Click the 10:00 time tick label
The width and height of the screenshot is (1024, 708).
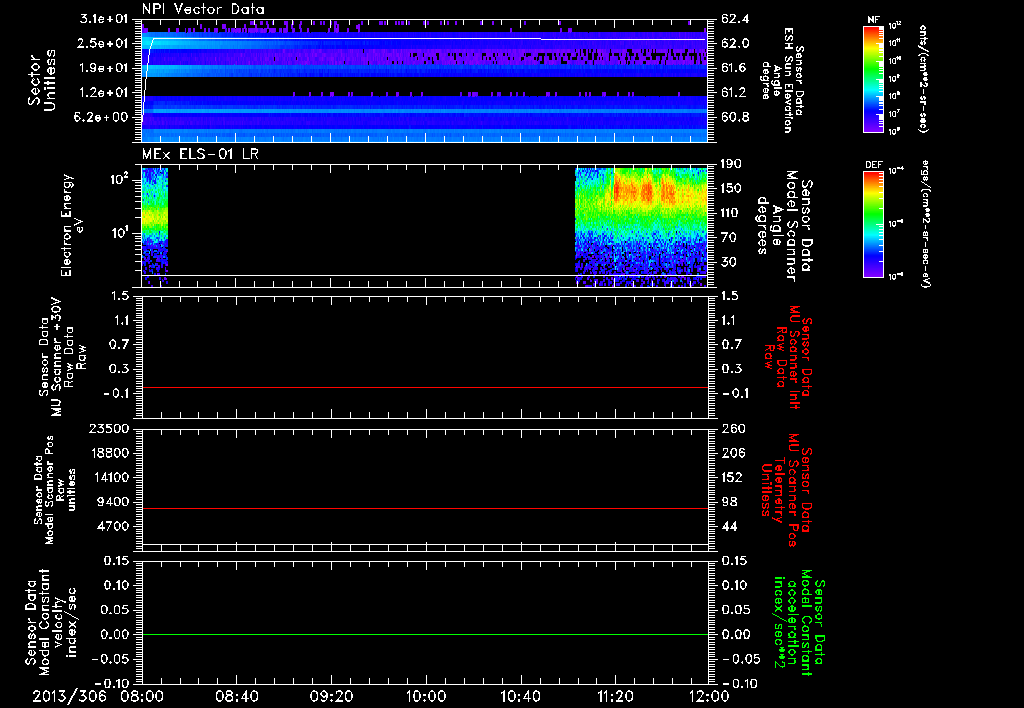pos(426,696)
